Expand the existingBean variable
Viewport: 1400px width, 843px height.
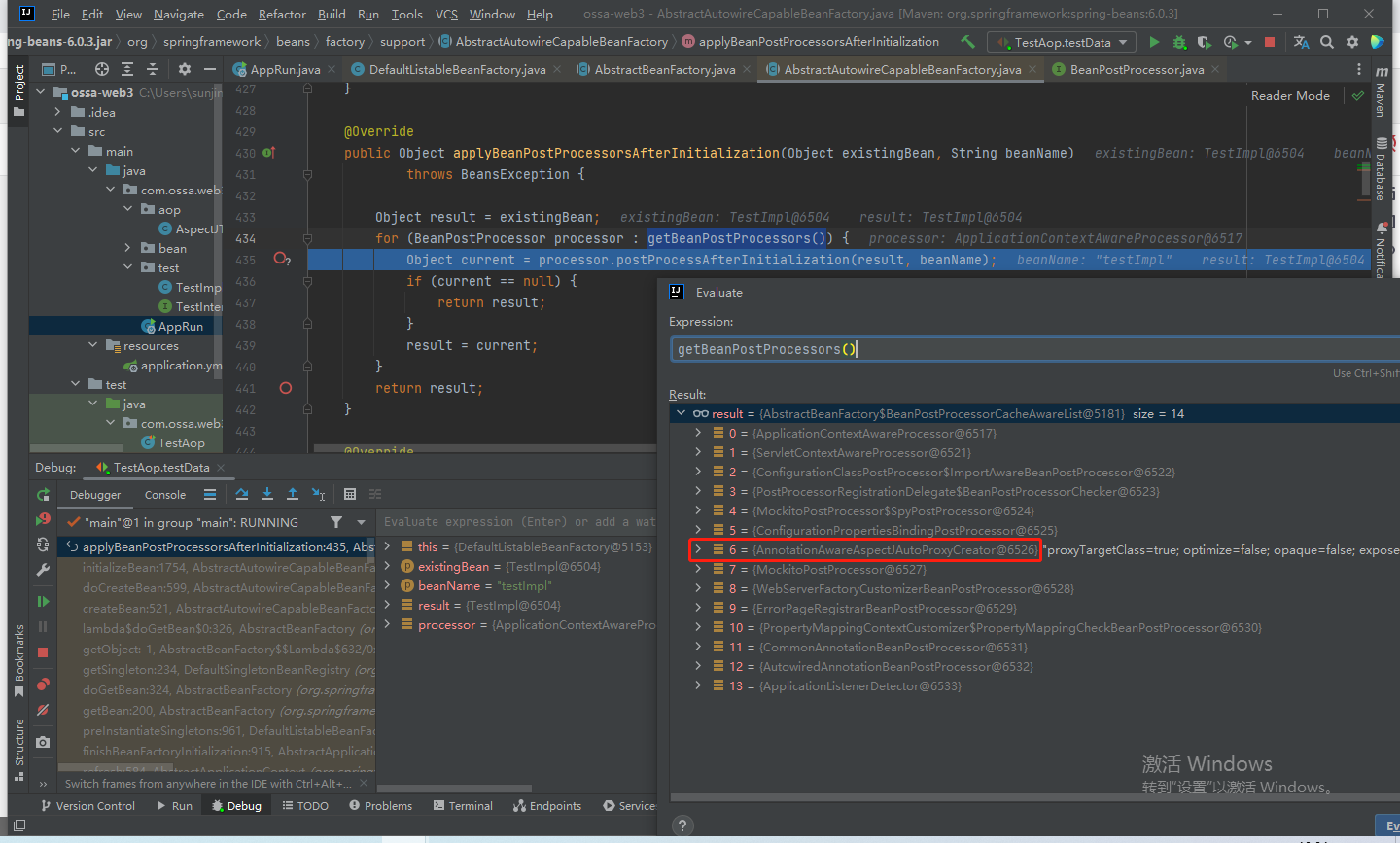point(388,566)
